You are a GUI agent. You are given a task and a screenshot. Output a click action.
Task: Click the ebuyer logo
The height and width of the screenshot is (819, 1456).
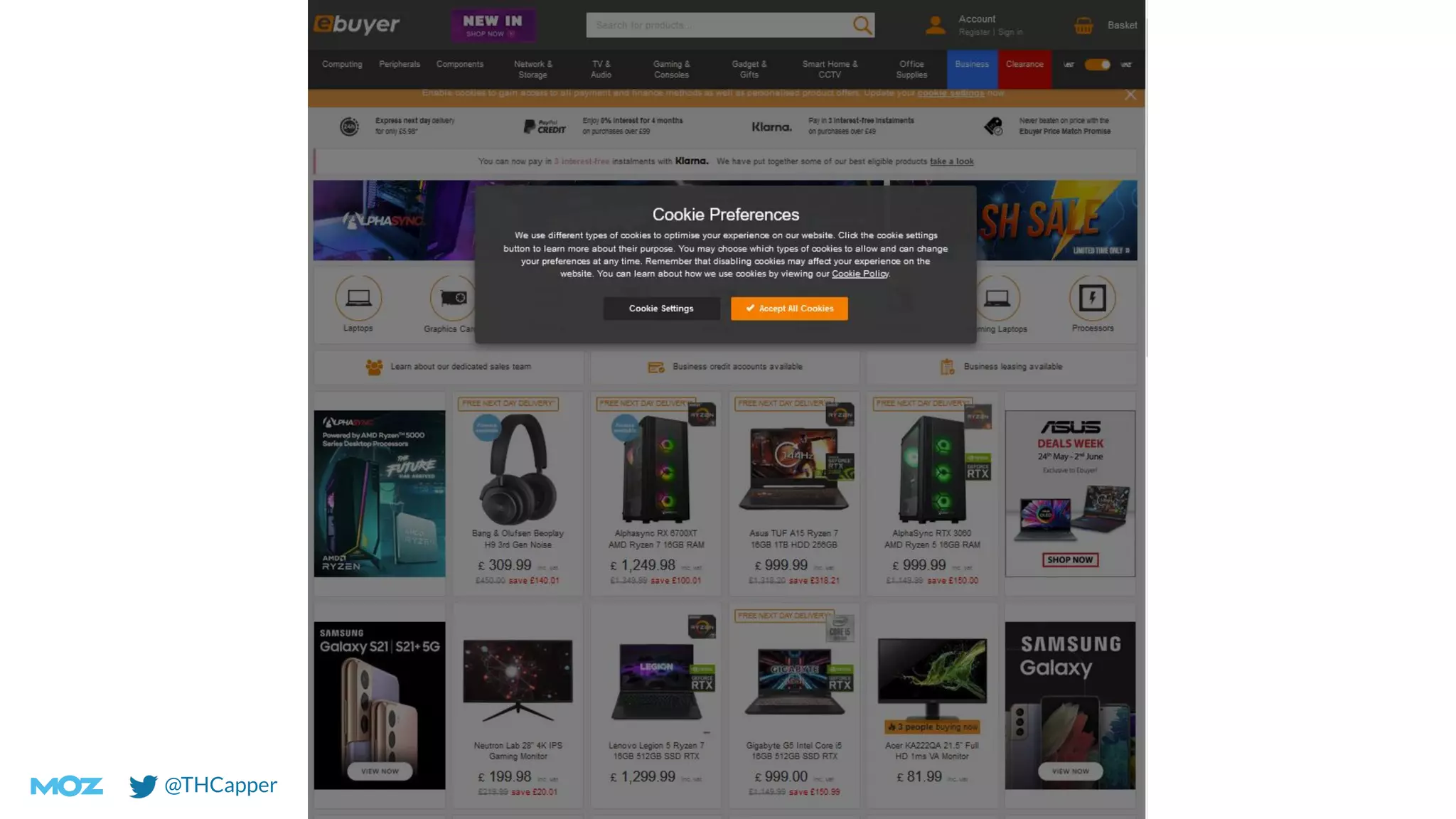point(357,24)
